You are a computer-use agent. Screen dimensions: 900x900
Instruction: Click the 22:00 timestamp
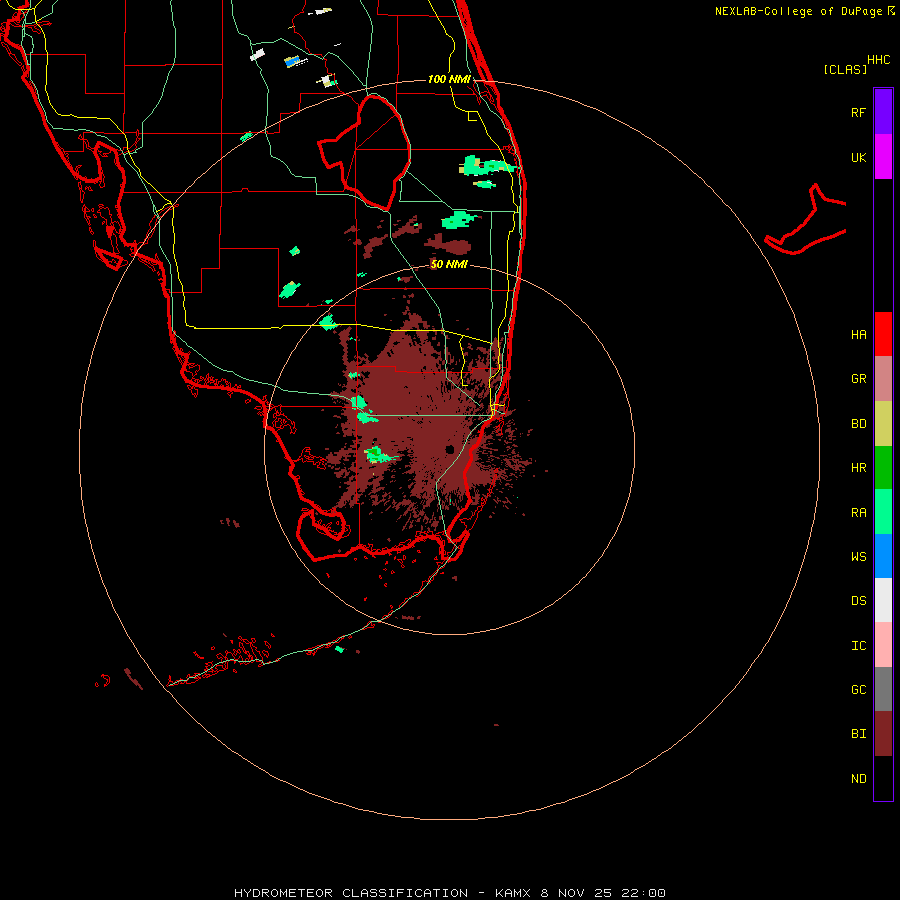(643, 893)
